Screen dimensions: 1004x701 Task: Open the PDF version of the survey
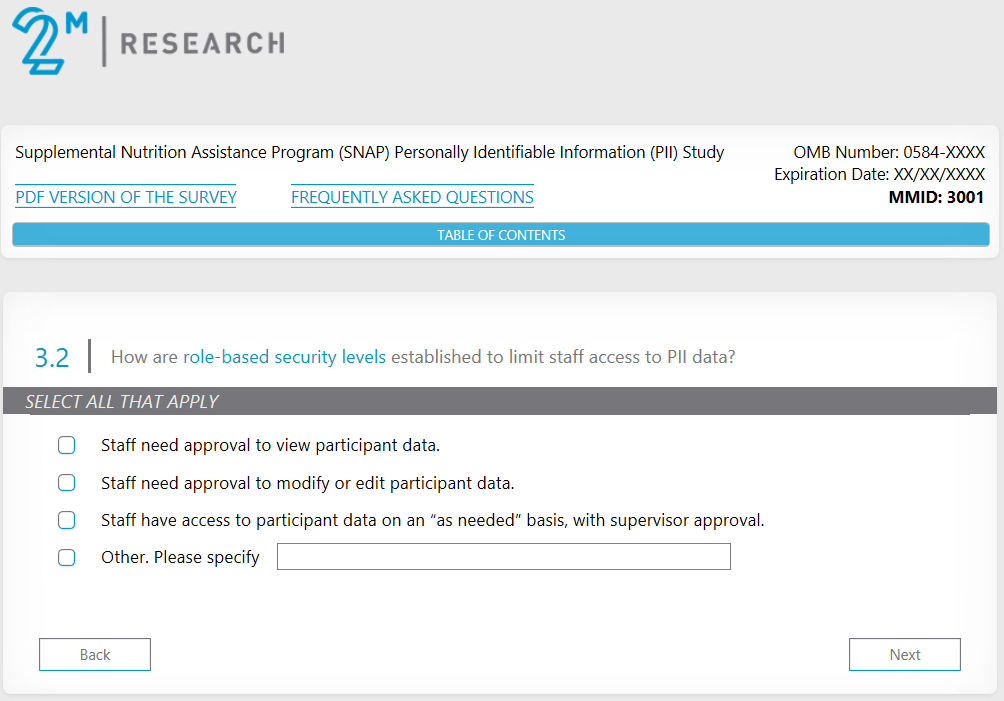pyautogui.click(x=126, y=197)
